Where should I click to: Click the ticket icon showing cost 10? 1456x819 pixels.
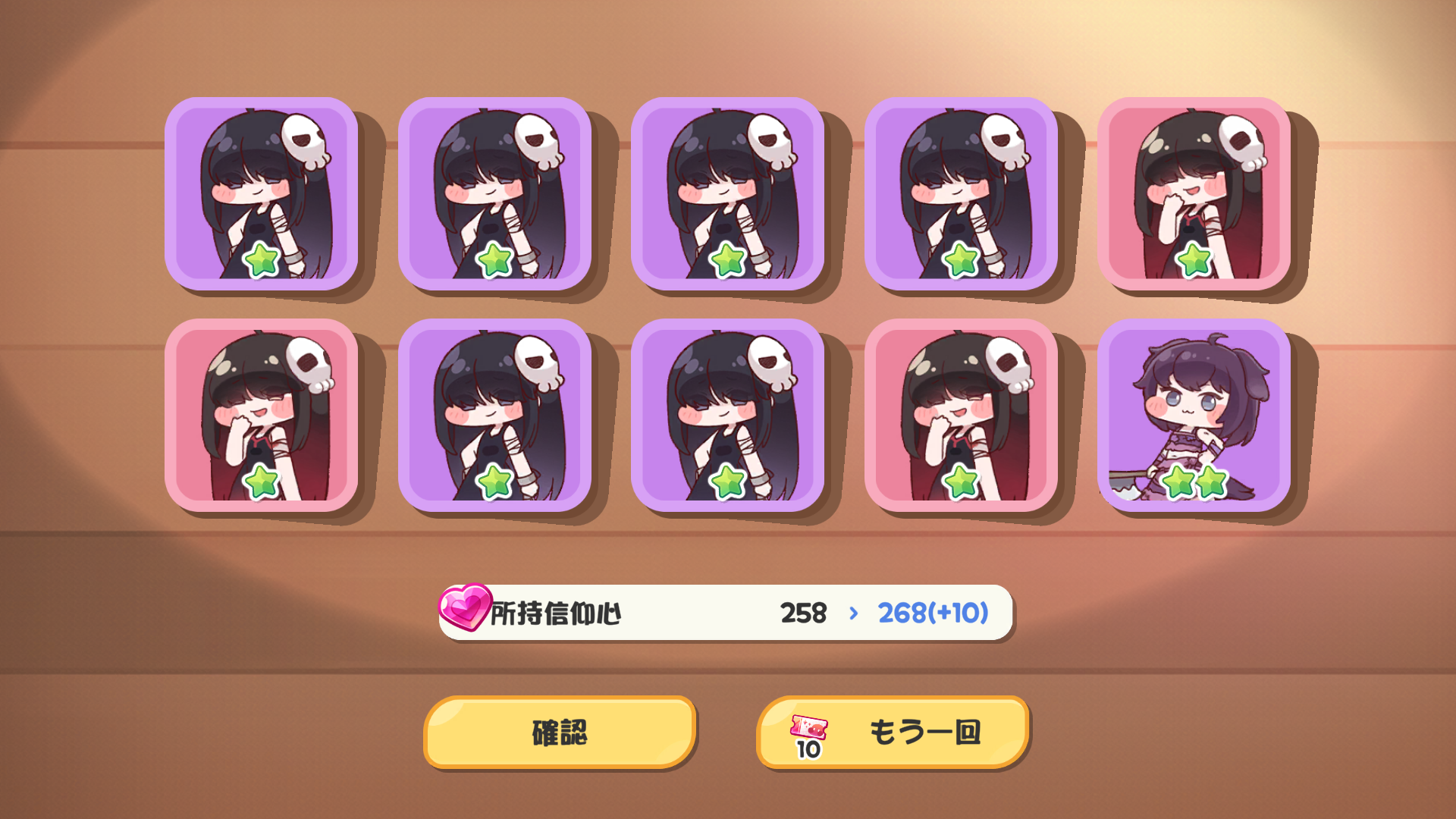(x=808, y=736)
